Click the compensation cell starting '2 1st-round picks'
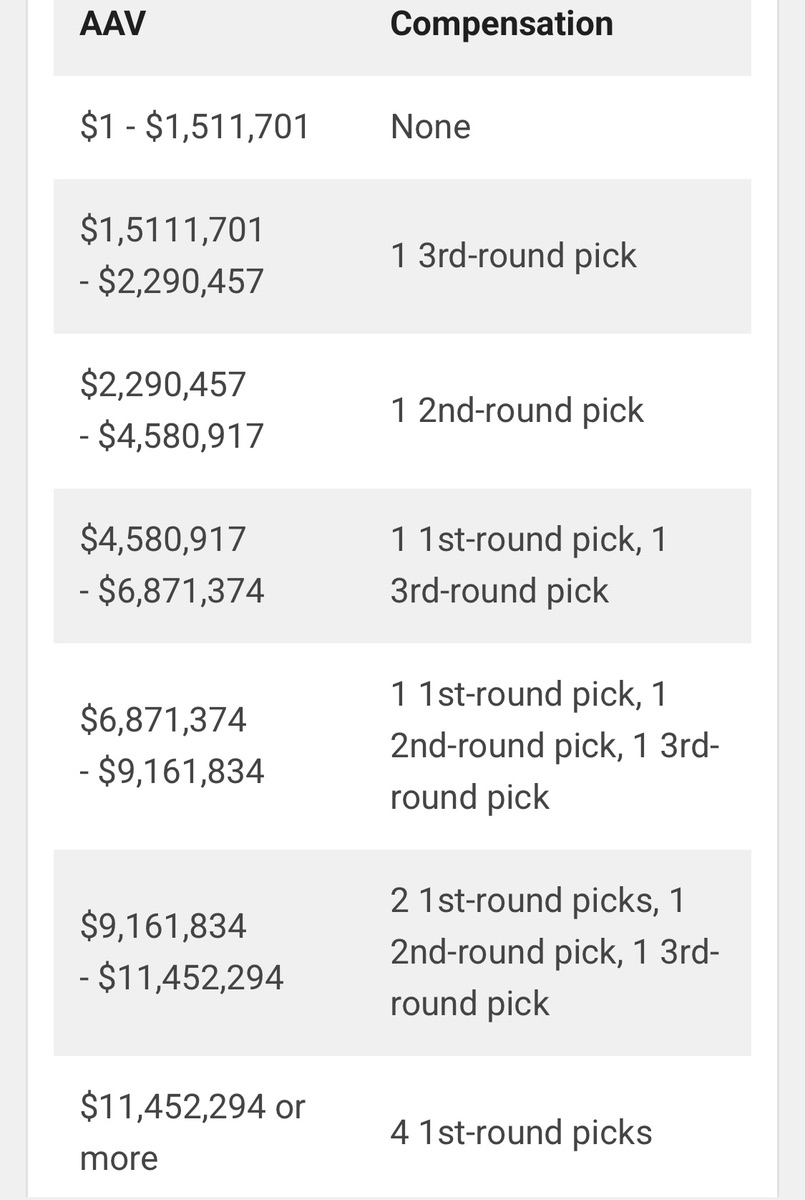This screenshot has height=1200, width=805. click(x=555, y=952)
